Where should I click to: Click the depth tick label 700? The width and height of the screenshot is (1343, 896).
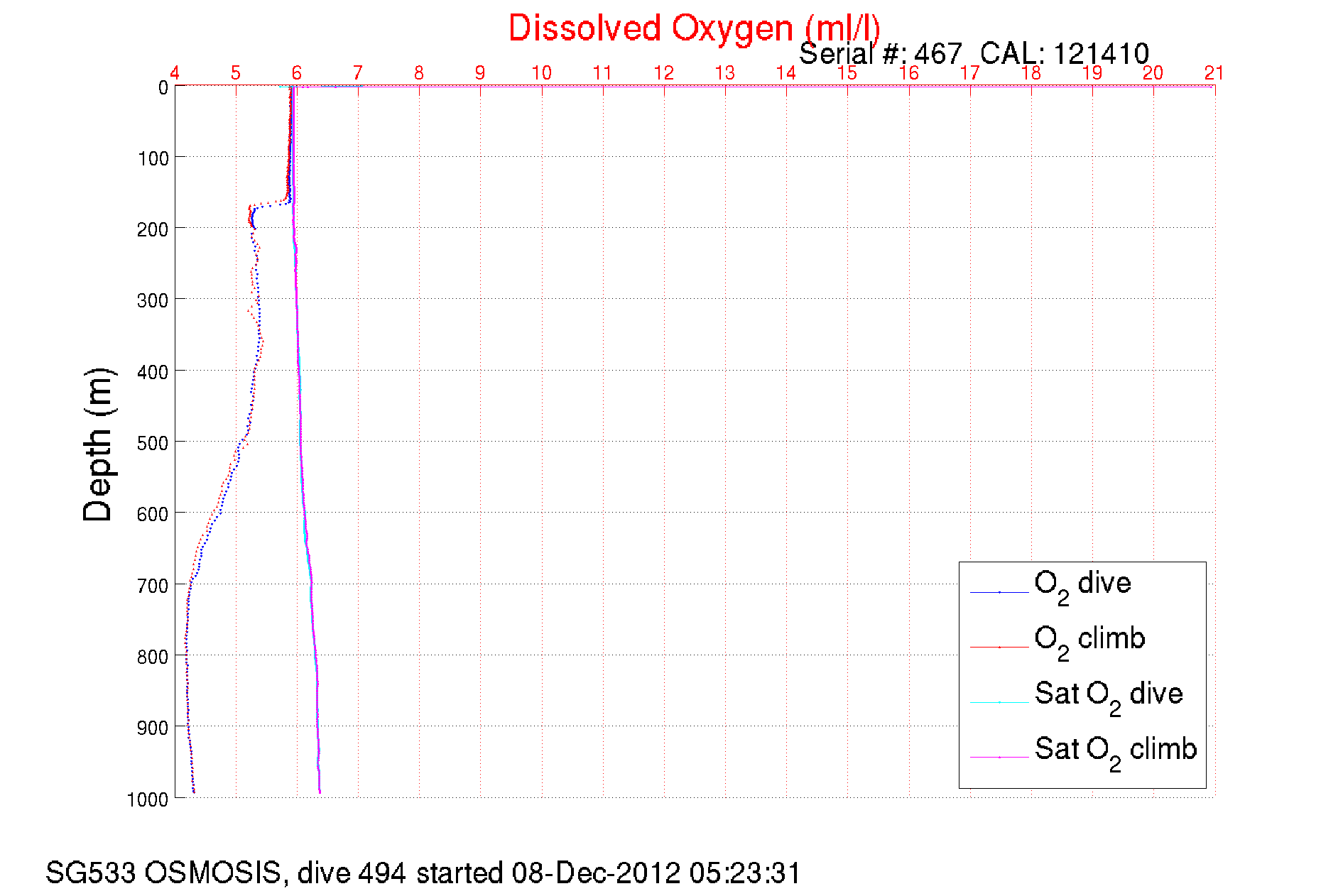(x=153, y=586)
